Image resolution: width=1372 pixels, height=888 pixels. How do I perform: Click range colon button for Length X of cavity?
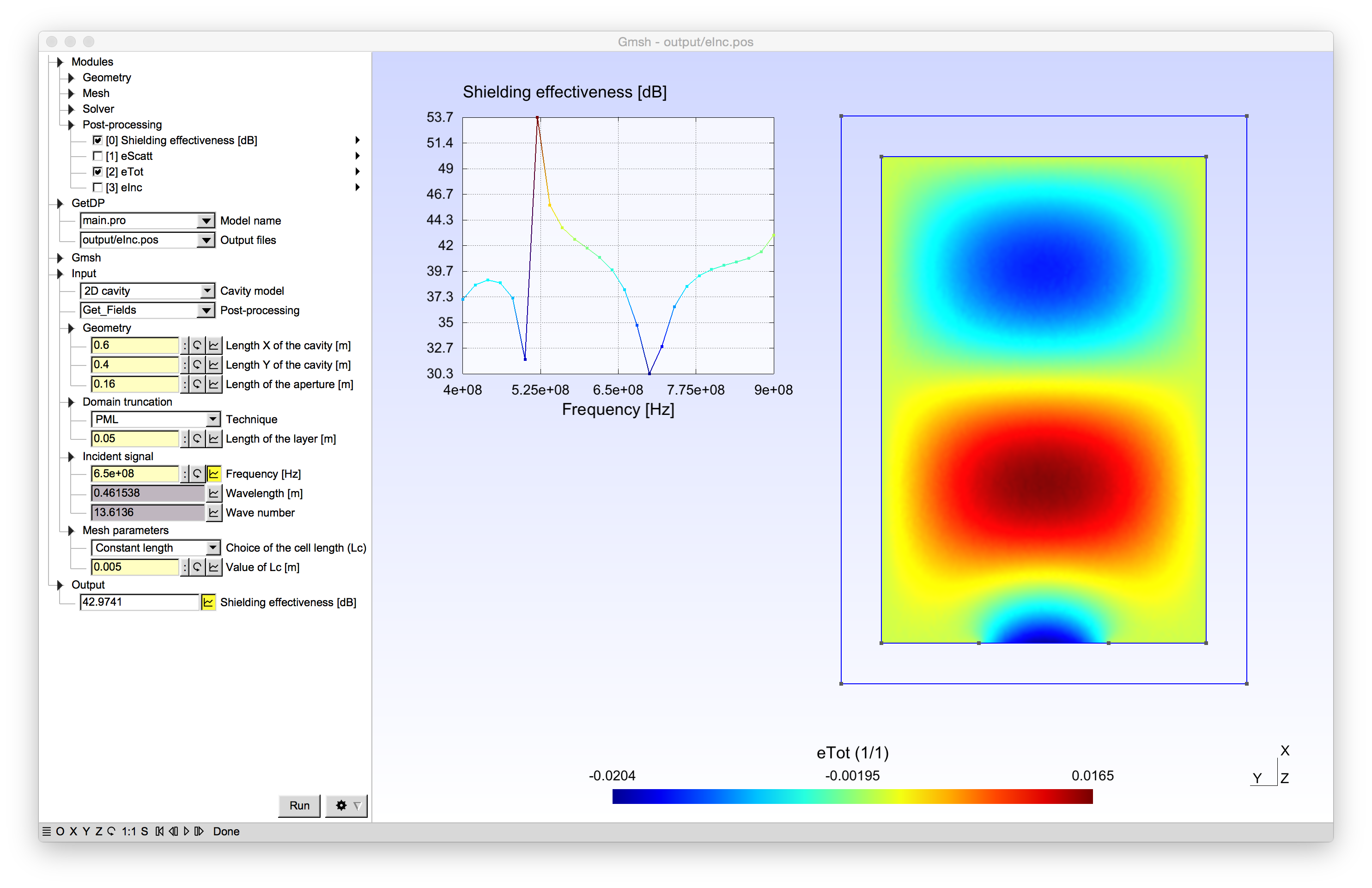click(184, 346)
